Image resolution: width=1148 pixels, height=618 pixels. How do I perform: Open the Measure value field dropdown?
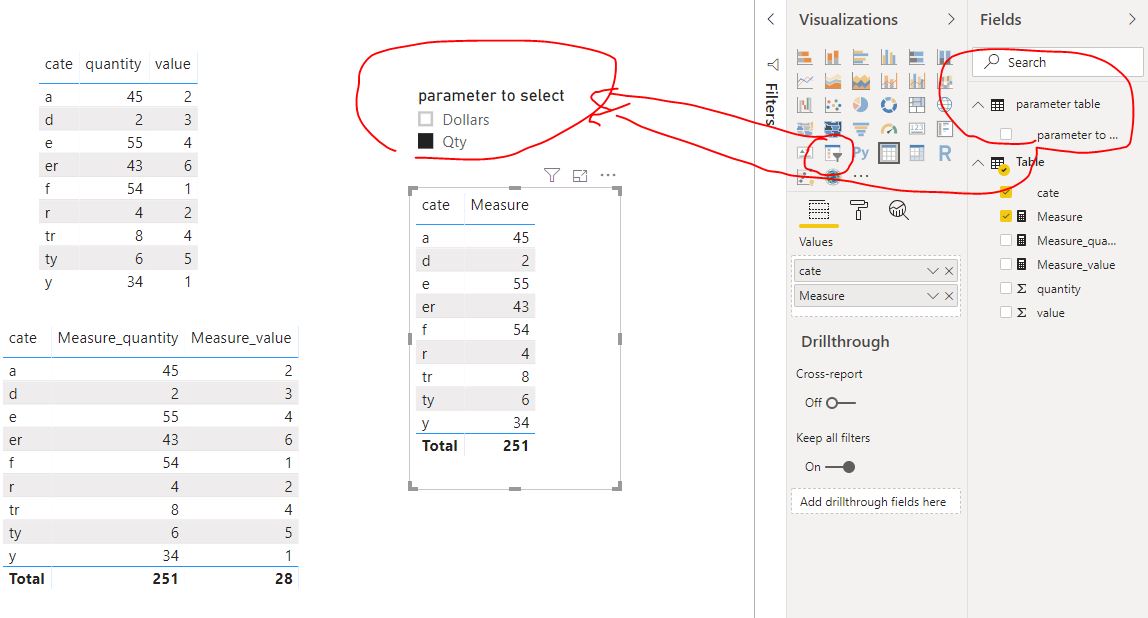[x=932, y=296]
